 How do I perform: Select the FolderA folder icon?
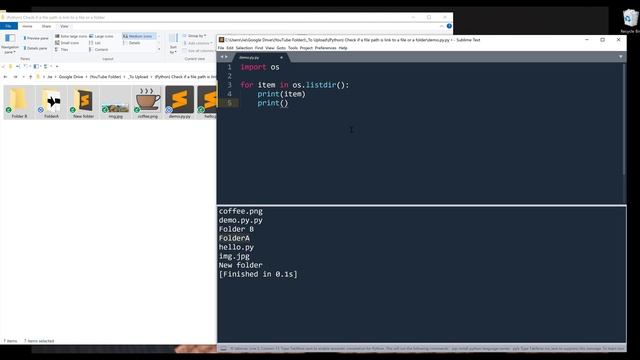pyautogui.click(x=51, y=102)
